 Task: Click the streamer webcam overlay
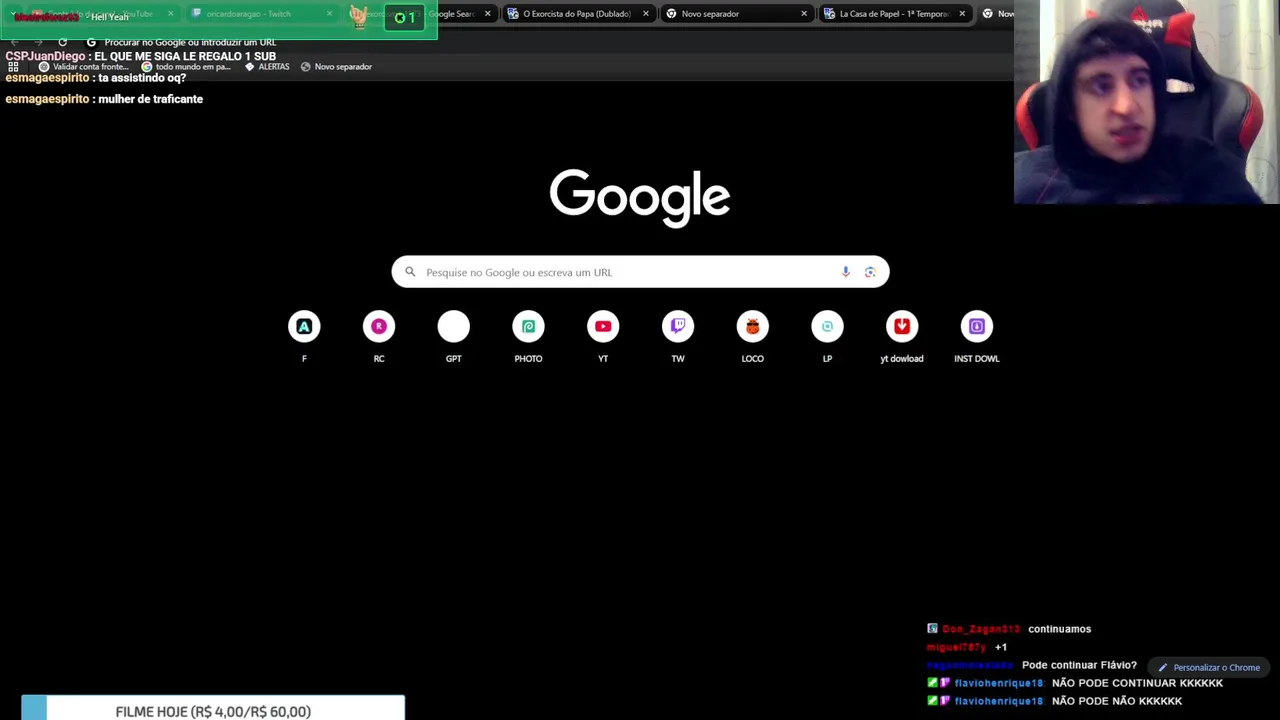[x=1146, y=102]
